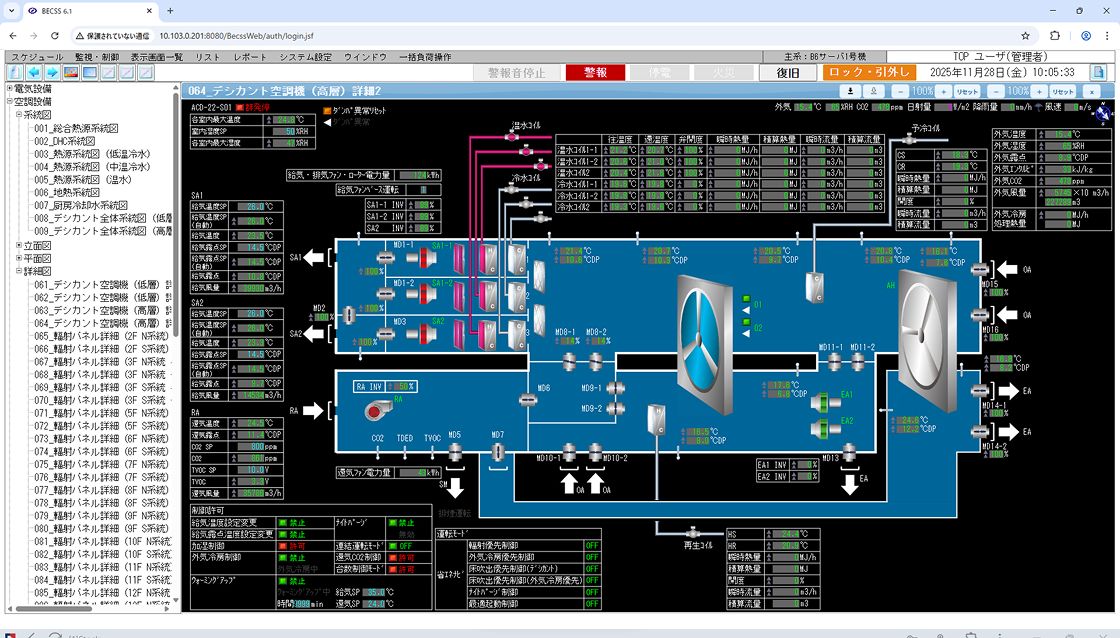Open the スケジュール menu
1120x638 pixels.
37,57
